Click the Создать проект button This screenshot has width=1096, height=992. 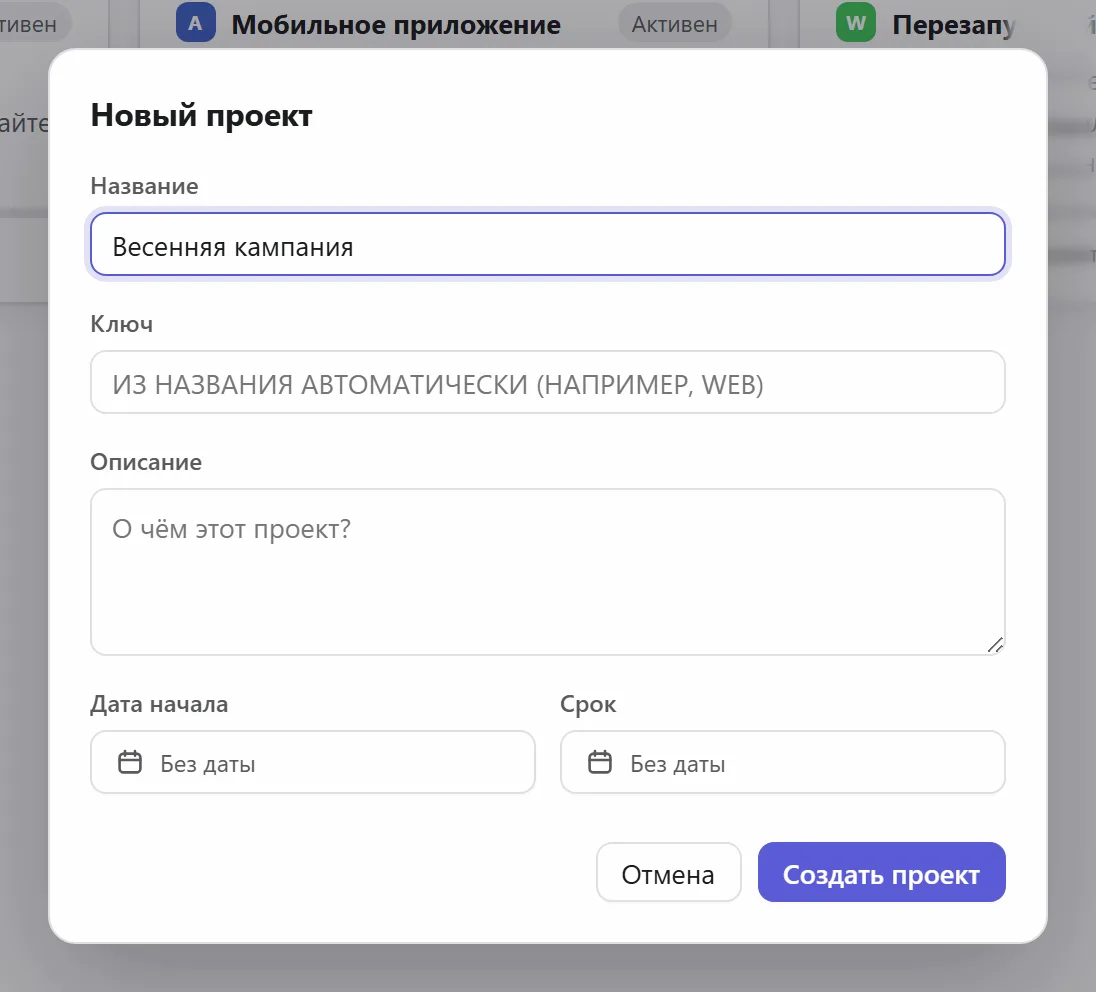tap(881, 872)
